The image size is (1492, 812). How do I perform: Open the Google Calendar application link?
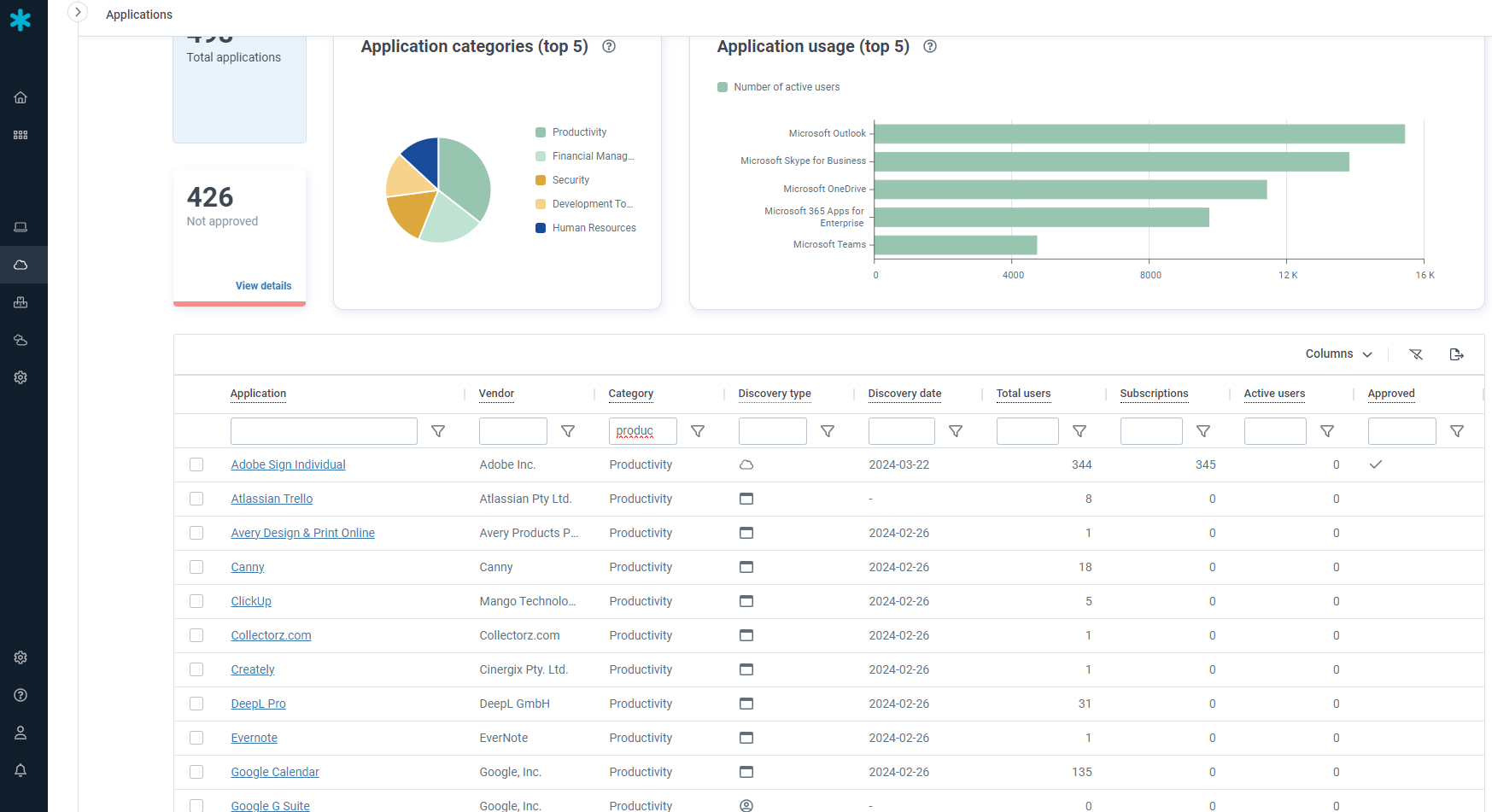(x=275, y=772)
